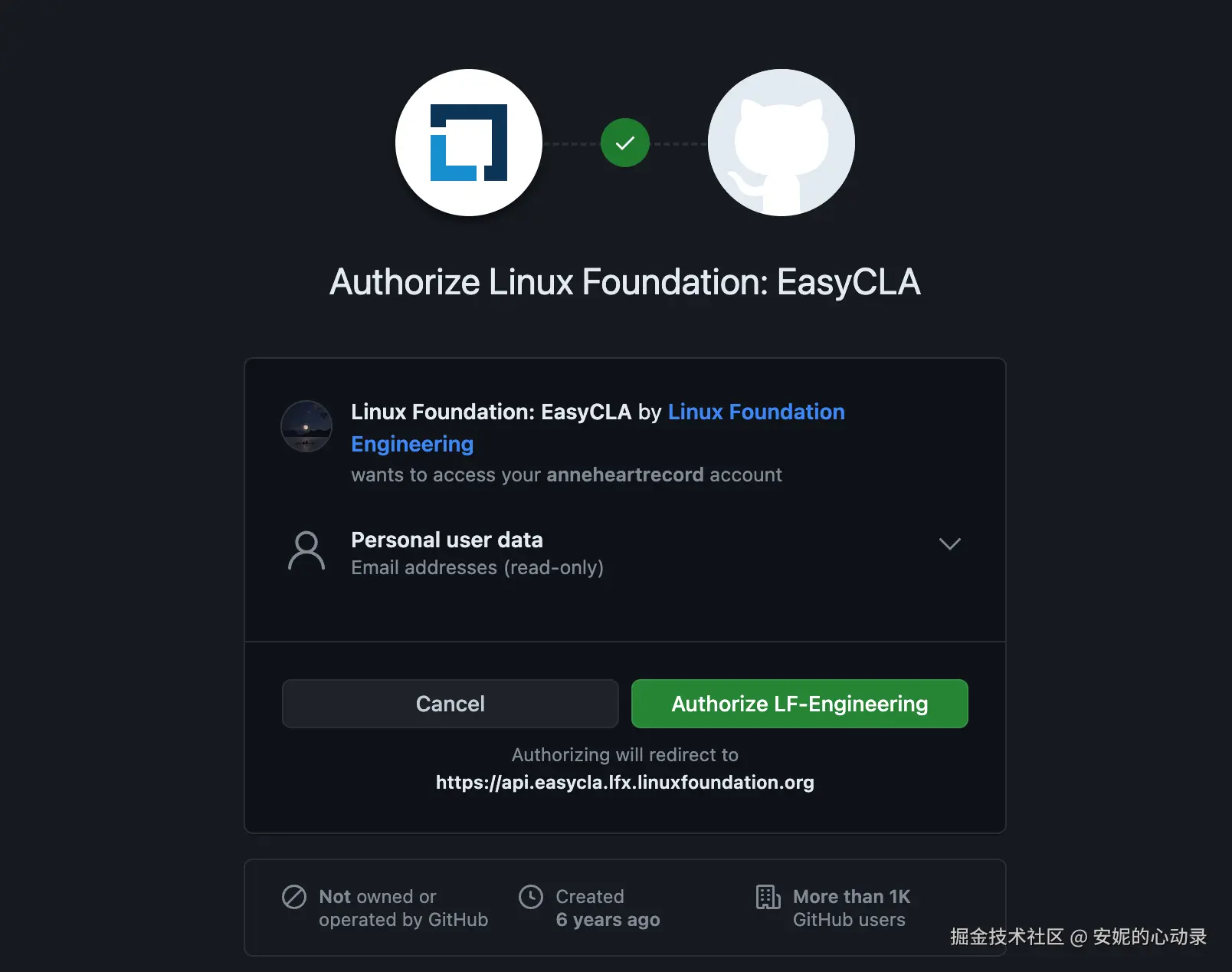Click Authorize LF-Engineering green button

(x=800, y=704)
